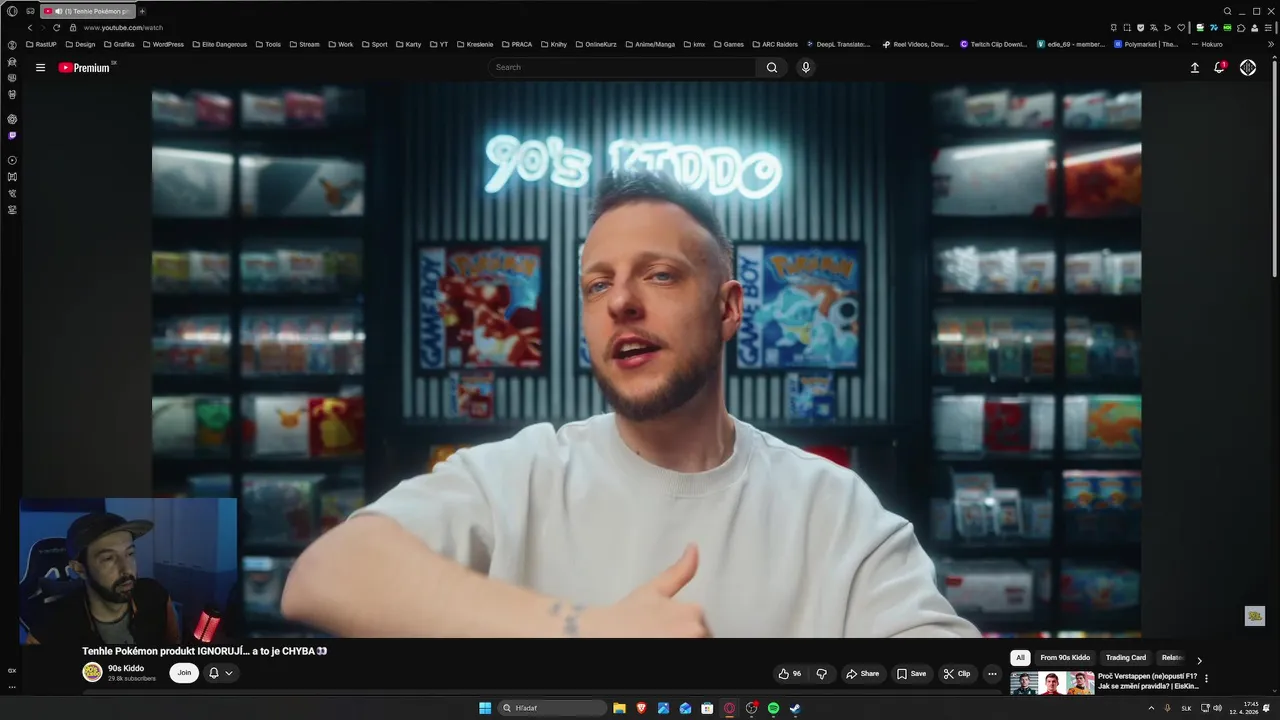Start voice search with microphone icon
The height and width of the screenshot is (720, 1280).
(x=805, y=67)
